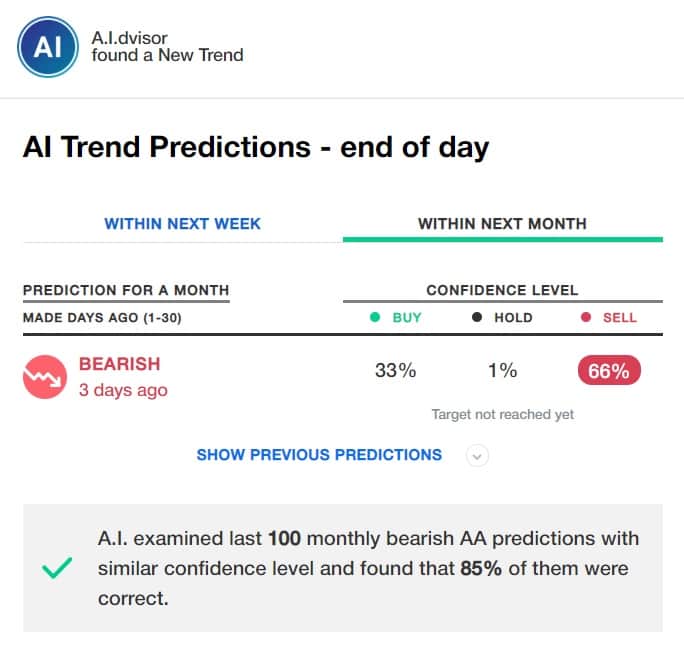
Task: Click the red 66% sell confidence badge
Action: click(x=608, y=372)
